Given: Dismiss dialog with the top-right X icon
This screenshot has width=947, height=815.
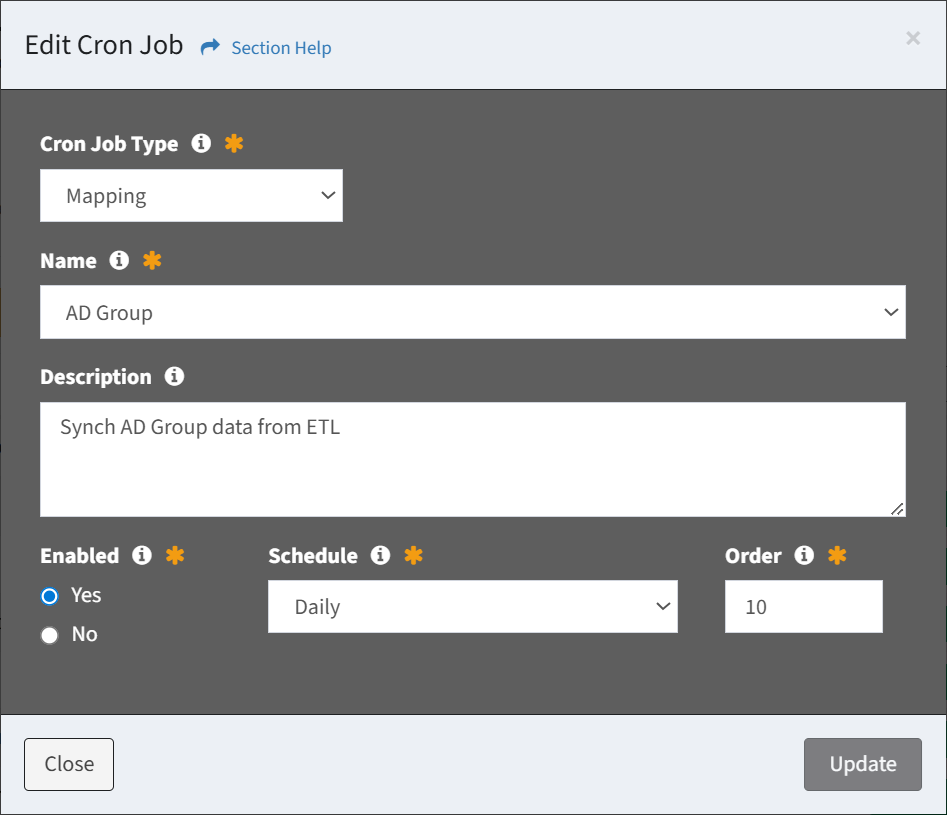Looking at the screenshot, I should [x=913, y=38].
